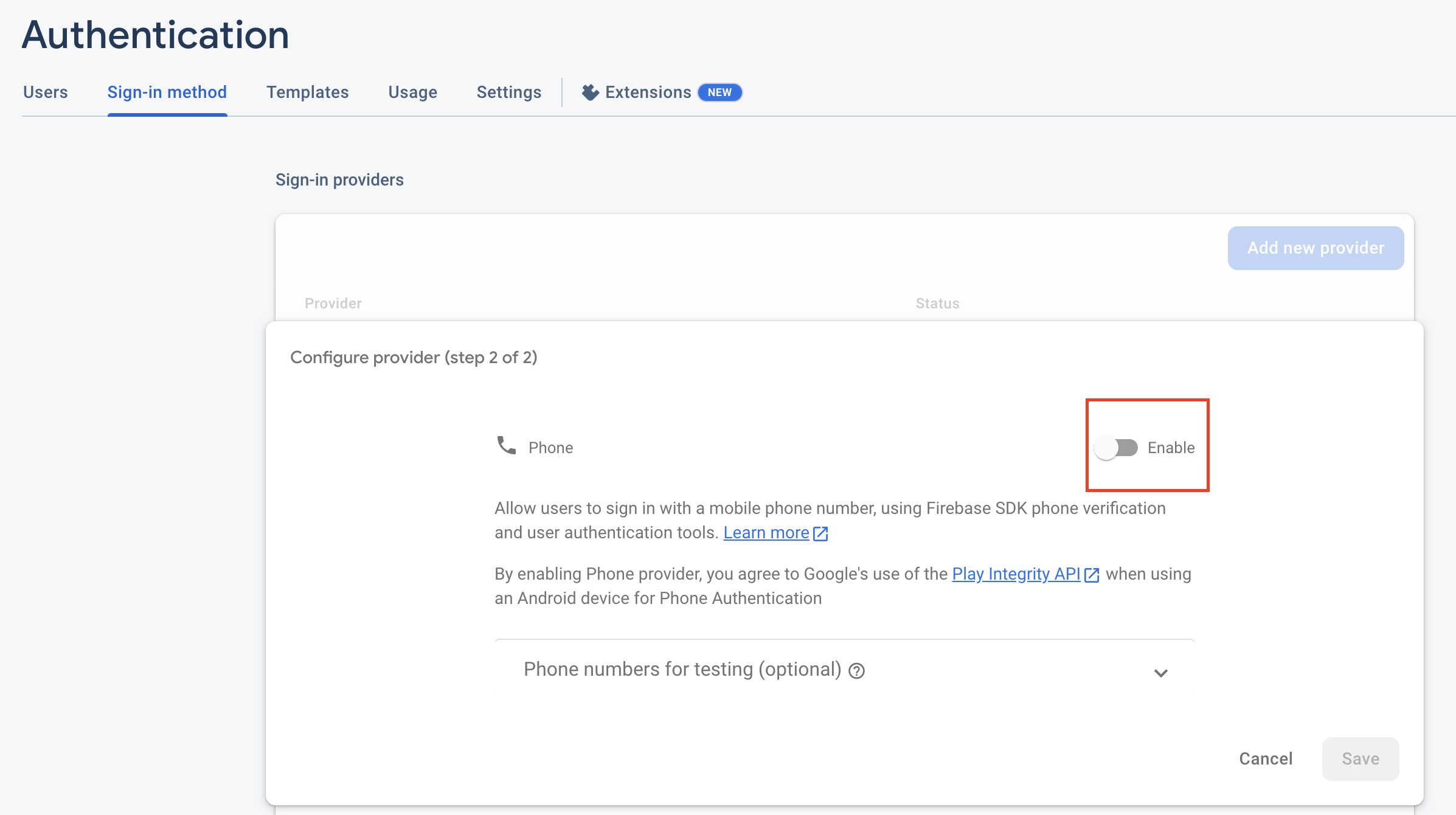This screenshot has width=1456, height=815.
Task: Switch to the Templates tab
Action: click(307, 92)
